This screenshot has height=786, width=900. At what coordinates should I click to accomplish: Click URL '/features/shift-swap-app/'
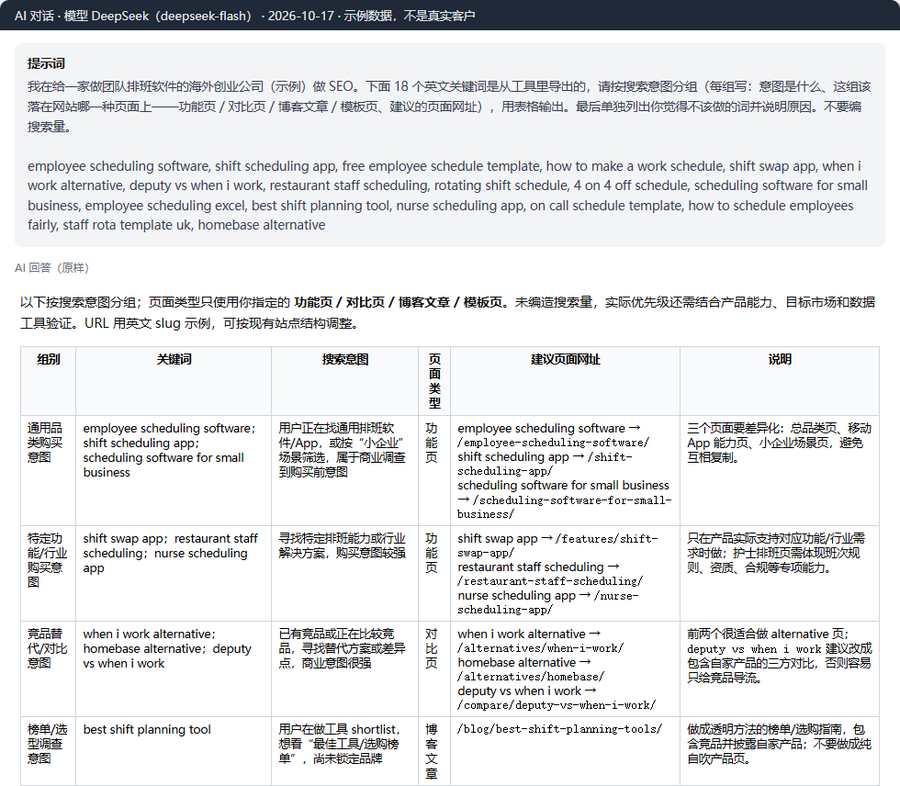pos(557,545)
